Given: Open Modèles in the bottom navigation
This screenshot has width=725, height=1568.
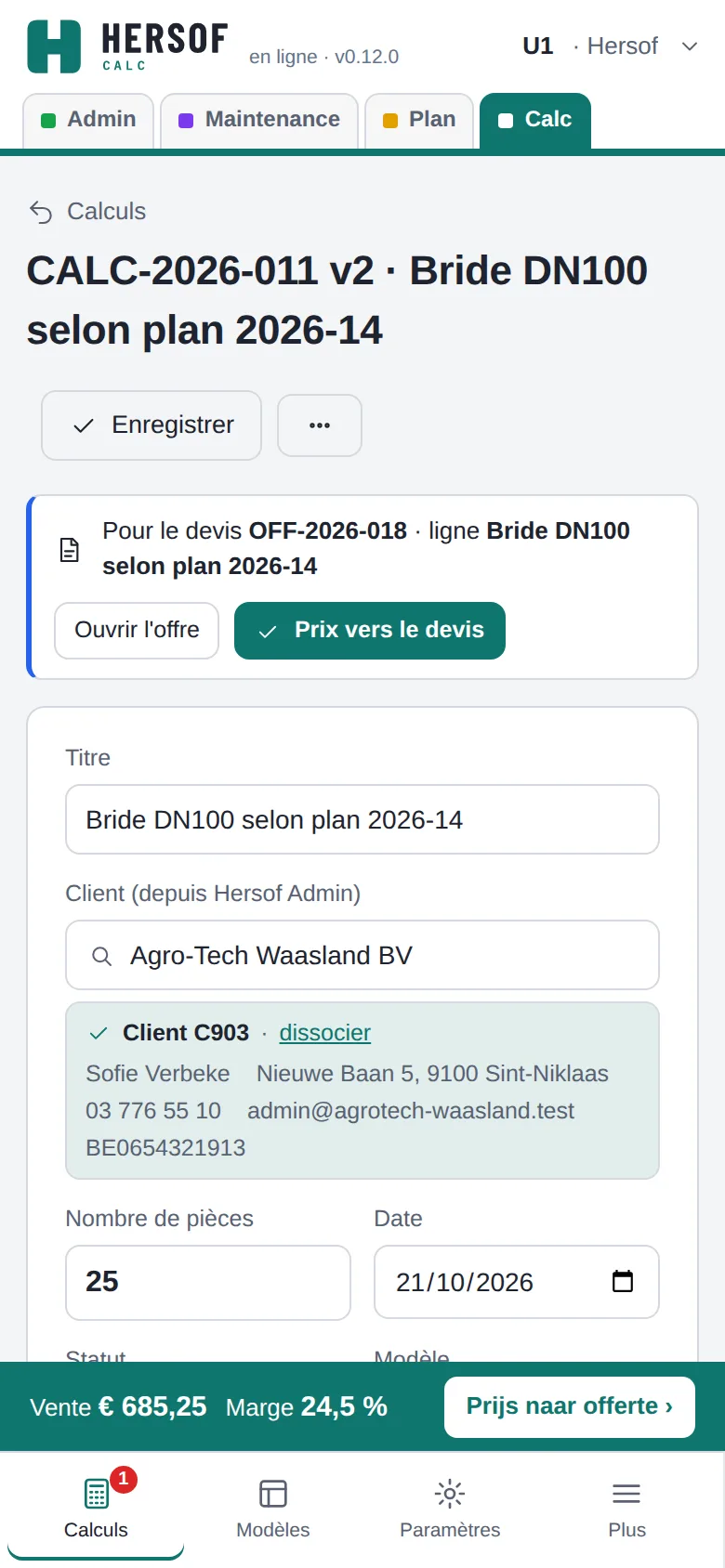Looking at the screenshot, I should (273, 1509).
